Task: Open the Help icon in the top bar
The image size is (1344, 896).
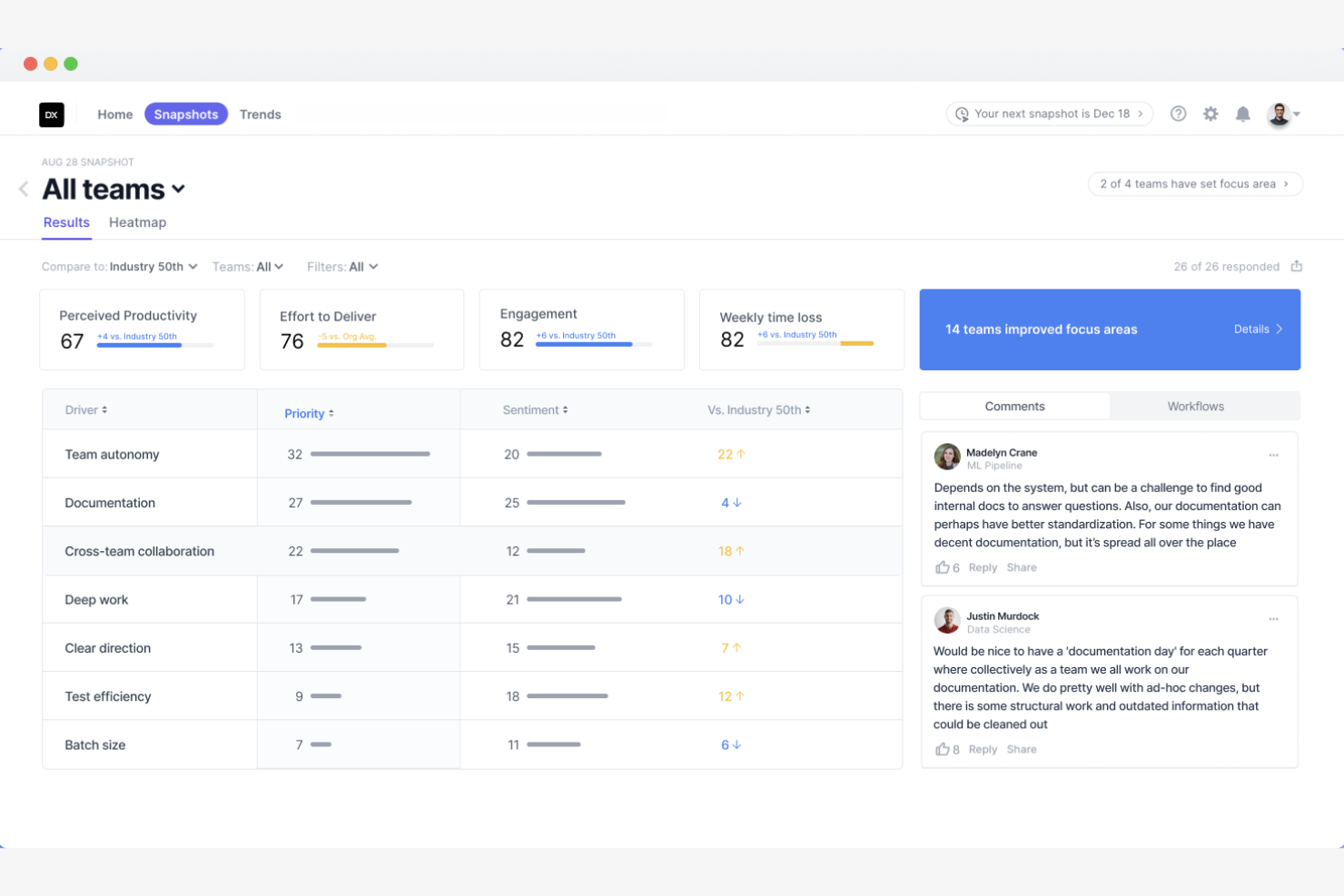Action: pyautogui.click(x=1178, y=113)
